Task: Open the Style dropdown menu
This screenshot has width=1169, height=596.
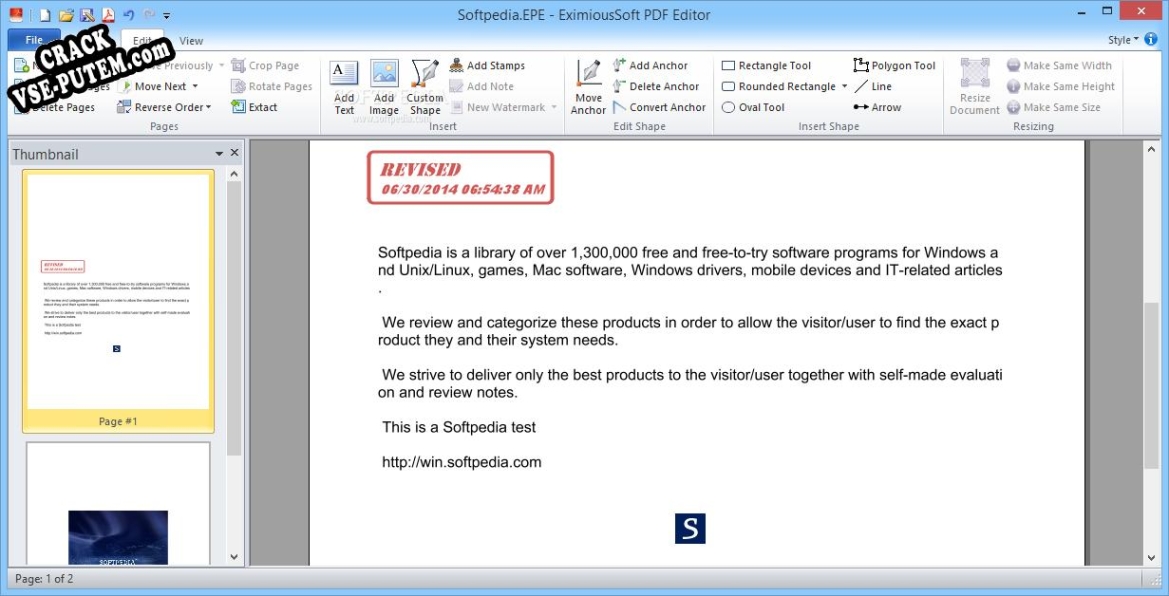Action: [x=1123, y=40]
